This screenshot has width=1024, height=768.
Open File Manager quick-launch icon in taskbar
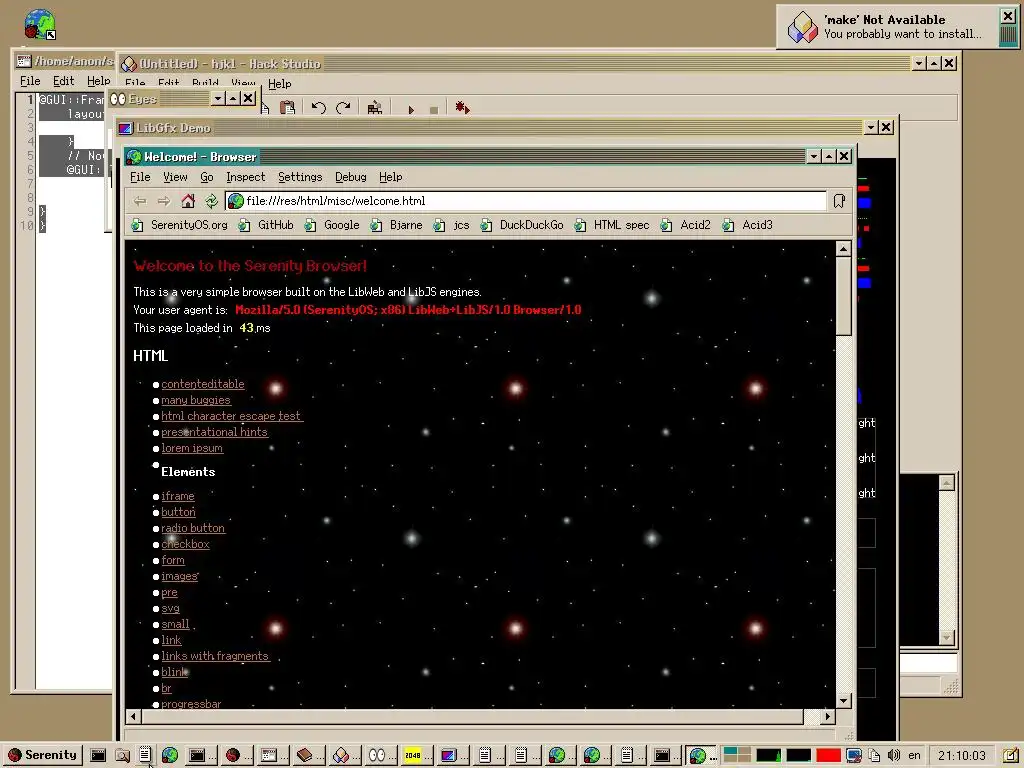[x=122, y=756]
